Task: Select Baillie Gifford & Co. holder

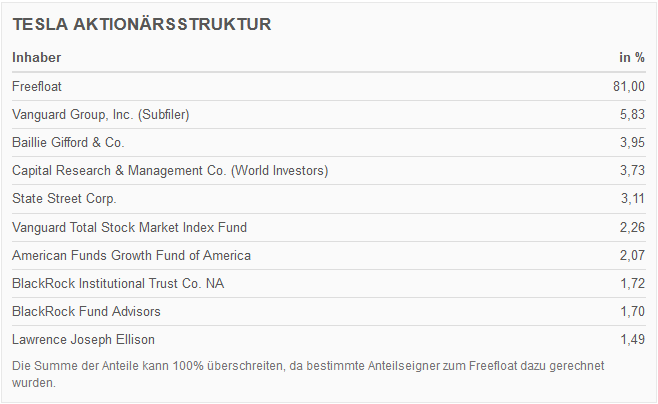Action: click(x=68, y=143)
